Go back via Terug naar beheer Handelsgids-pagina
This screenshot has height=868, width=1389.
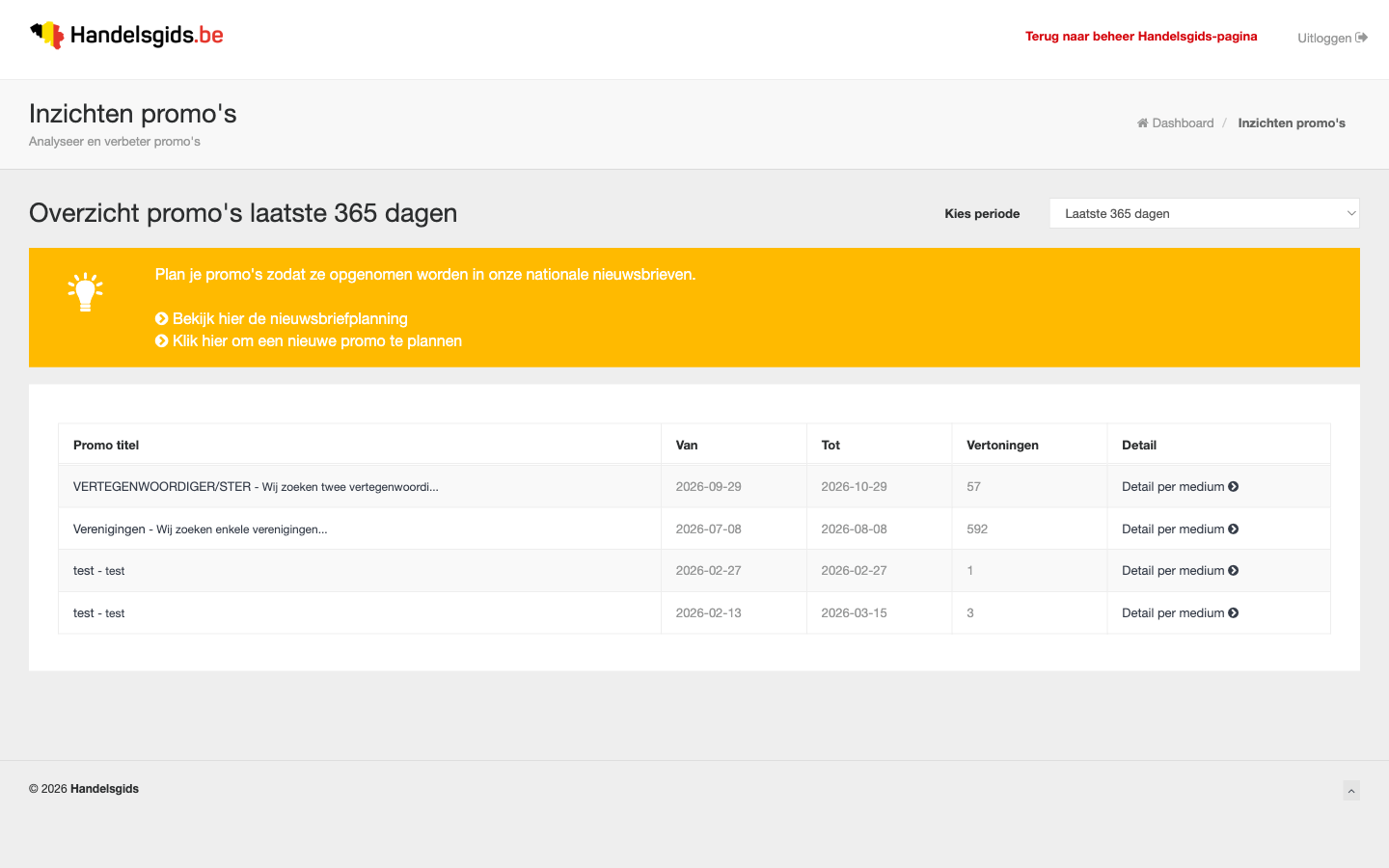tap(1141, 37)
